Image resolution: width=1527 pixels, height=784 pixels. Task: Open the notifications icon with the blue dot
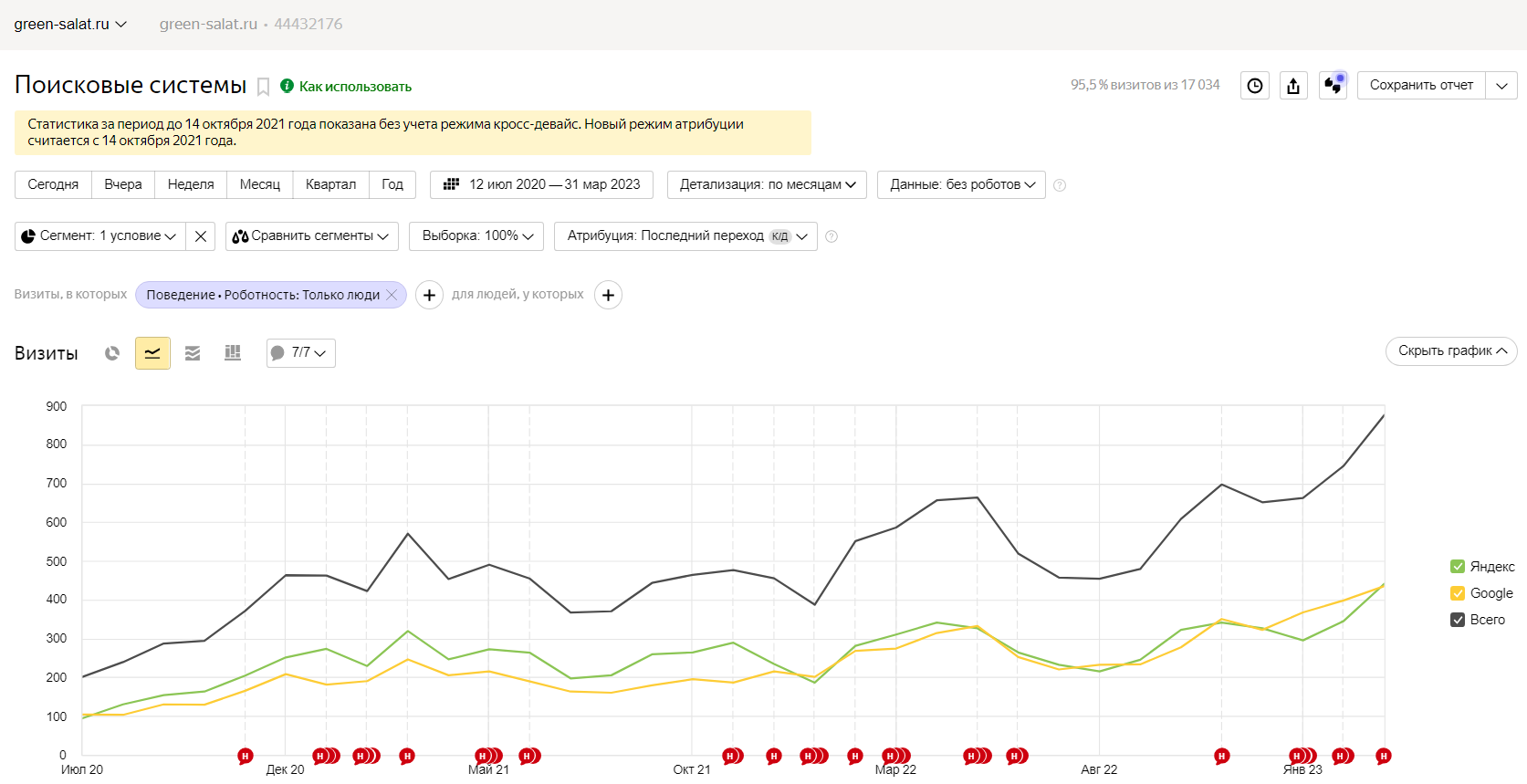coord(1334,86)
